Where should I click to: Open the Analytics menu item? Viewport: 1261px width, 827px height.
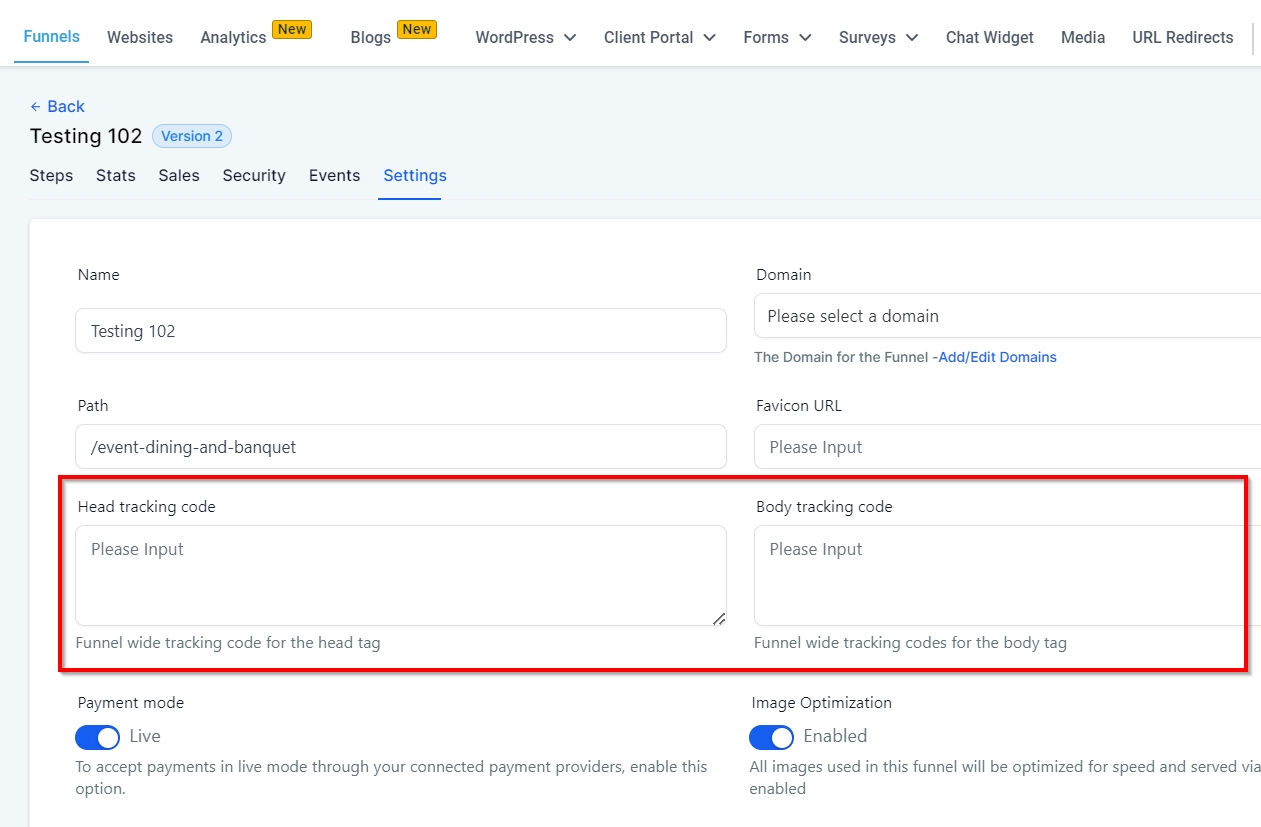pos(233,37)
